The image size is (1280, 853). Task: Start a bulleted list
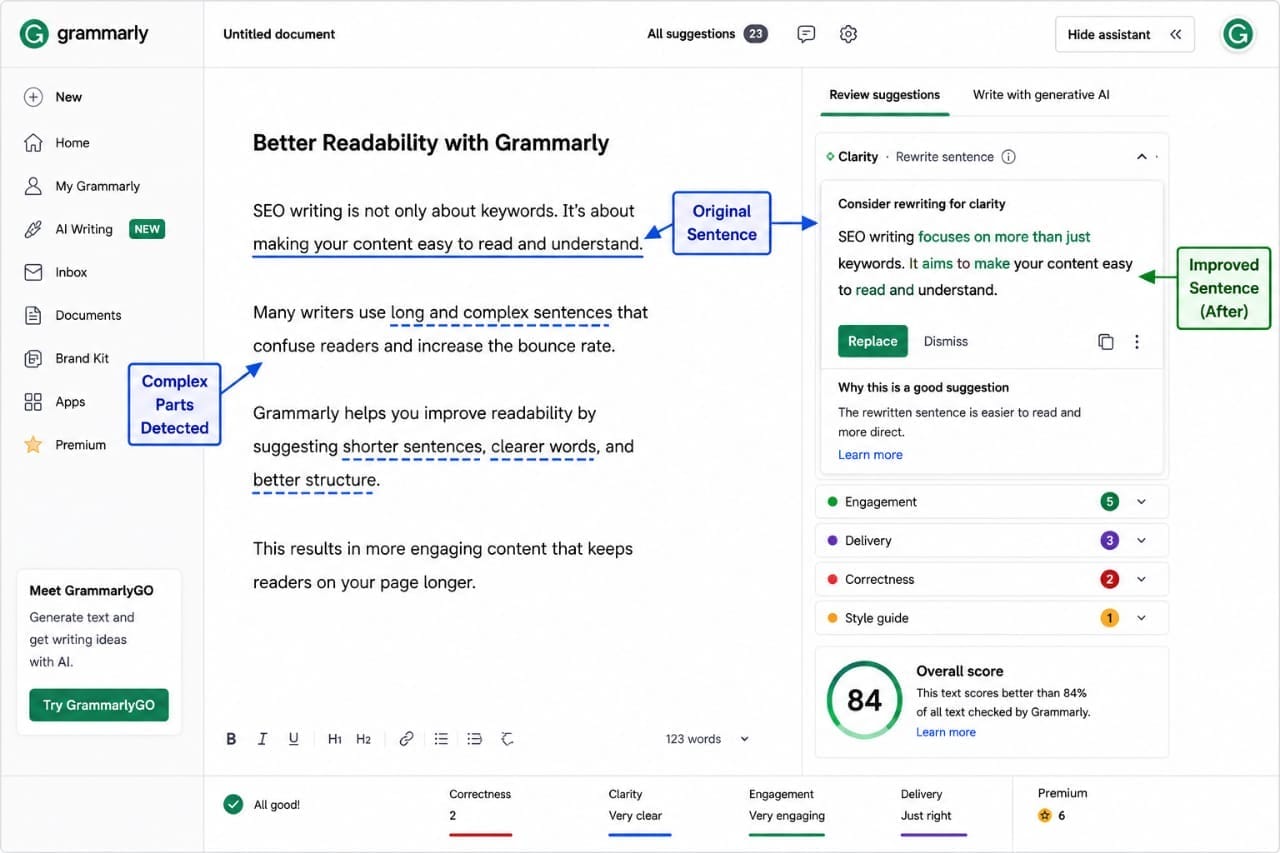click(441, 739)
